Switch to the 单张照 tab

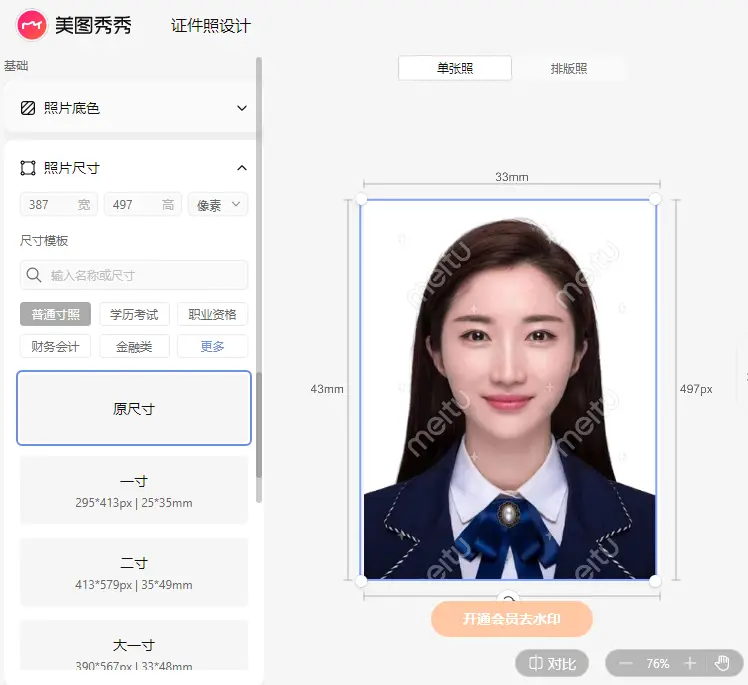(x=455, y=68)
